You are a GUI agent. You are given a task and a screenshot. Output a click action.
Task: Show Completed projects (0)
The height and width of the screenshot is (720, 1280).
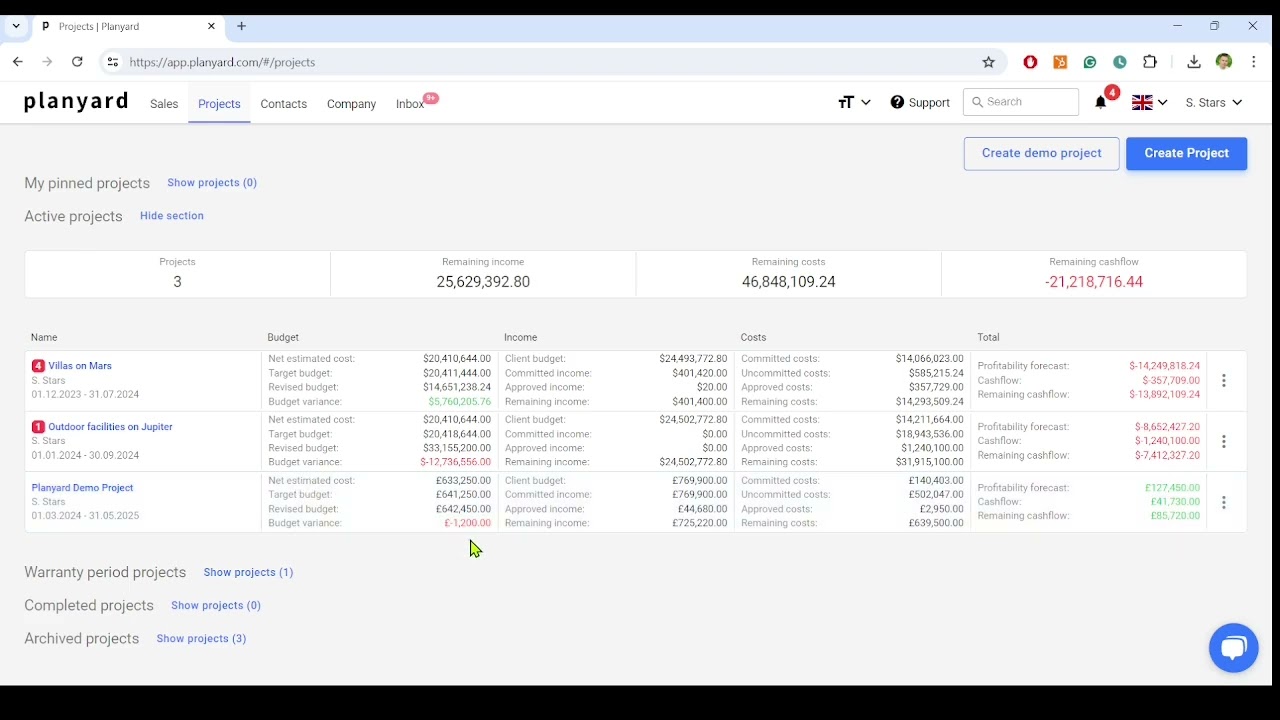[x=216, y=605]
